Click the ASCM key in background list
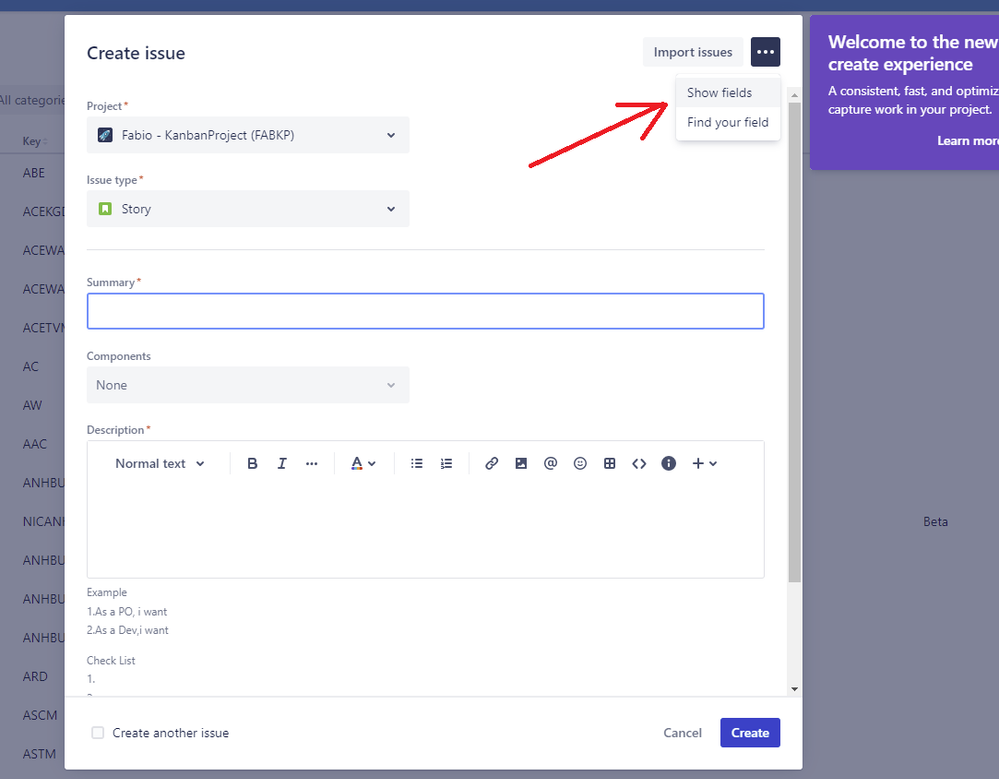Viewport: 999px width, 779px height. [x=40, y=715]
